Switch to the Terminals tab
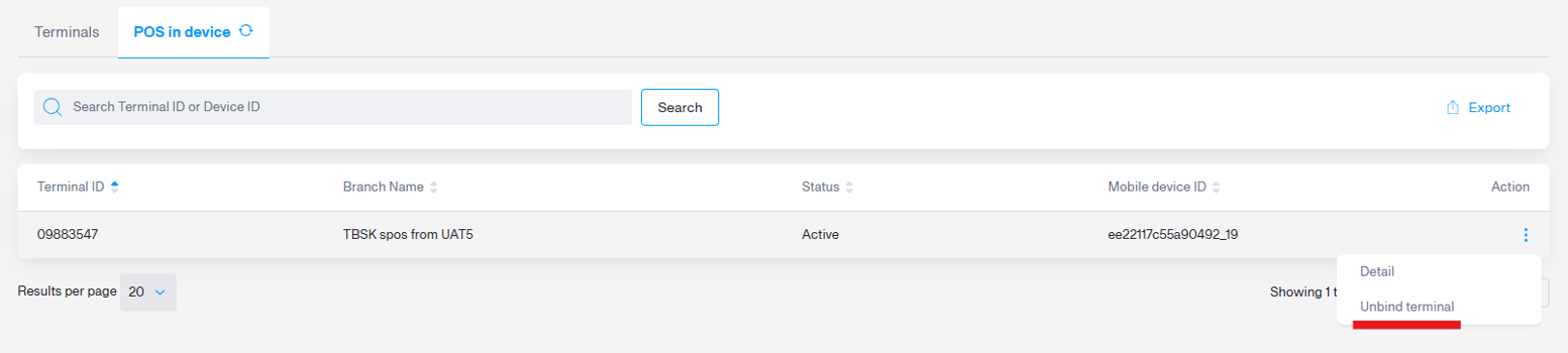This screenshot has width=1568, height=353. click(67, 32)
